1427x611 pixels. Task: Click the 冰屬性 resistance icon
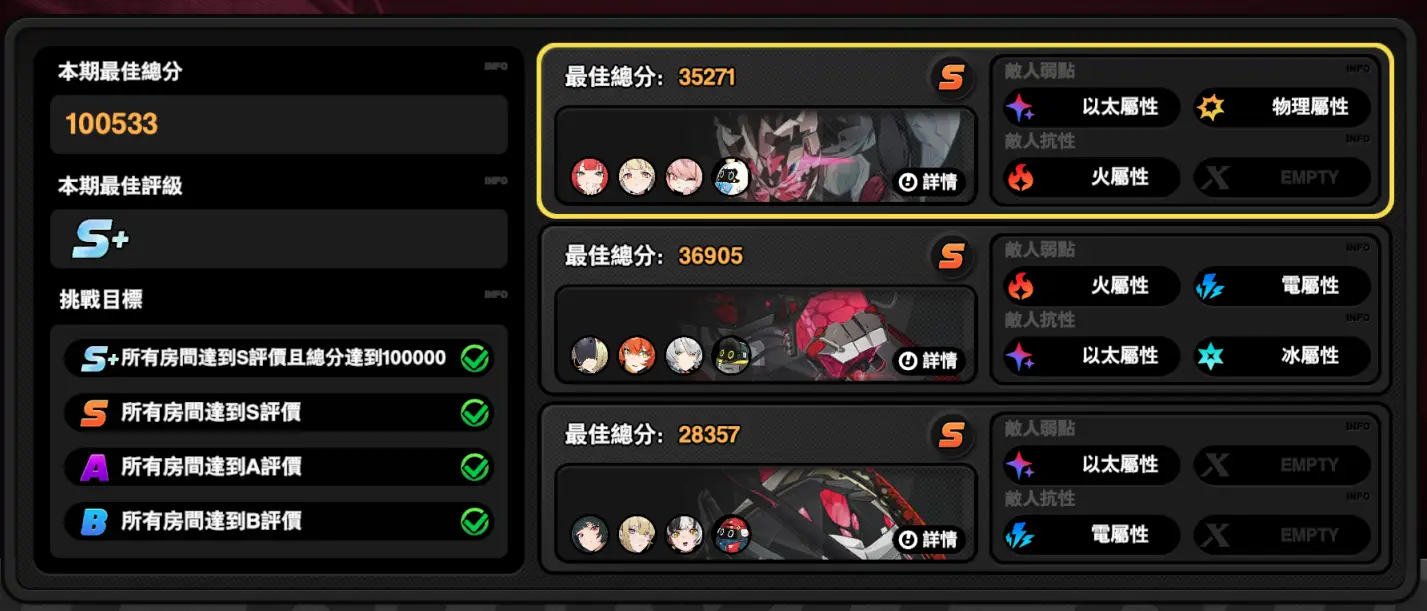[x=1211, y=356]
